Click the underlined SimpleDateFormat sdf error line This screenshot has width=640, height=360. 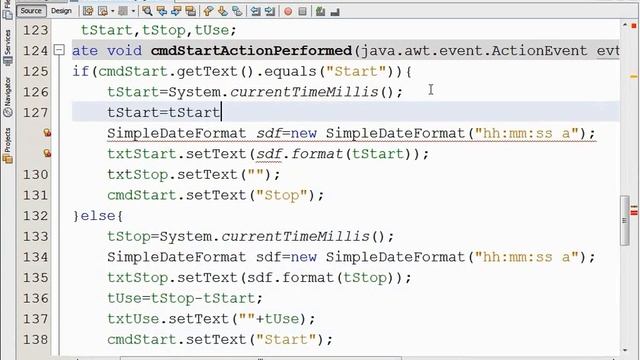click(351, 133)
